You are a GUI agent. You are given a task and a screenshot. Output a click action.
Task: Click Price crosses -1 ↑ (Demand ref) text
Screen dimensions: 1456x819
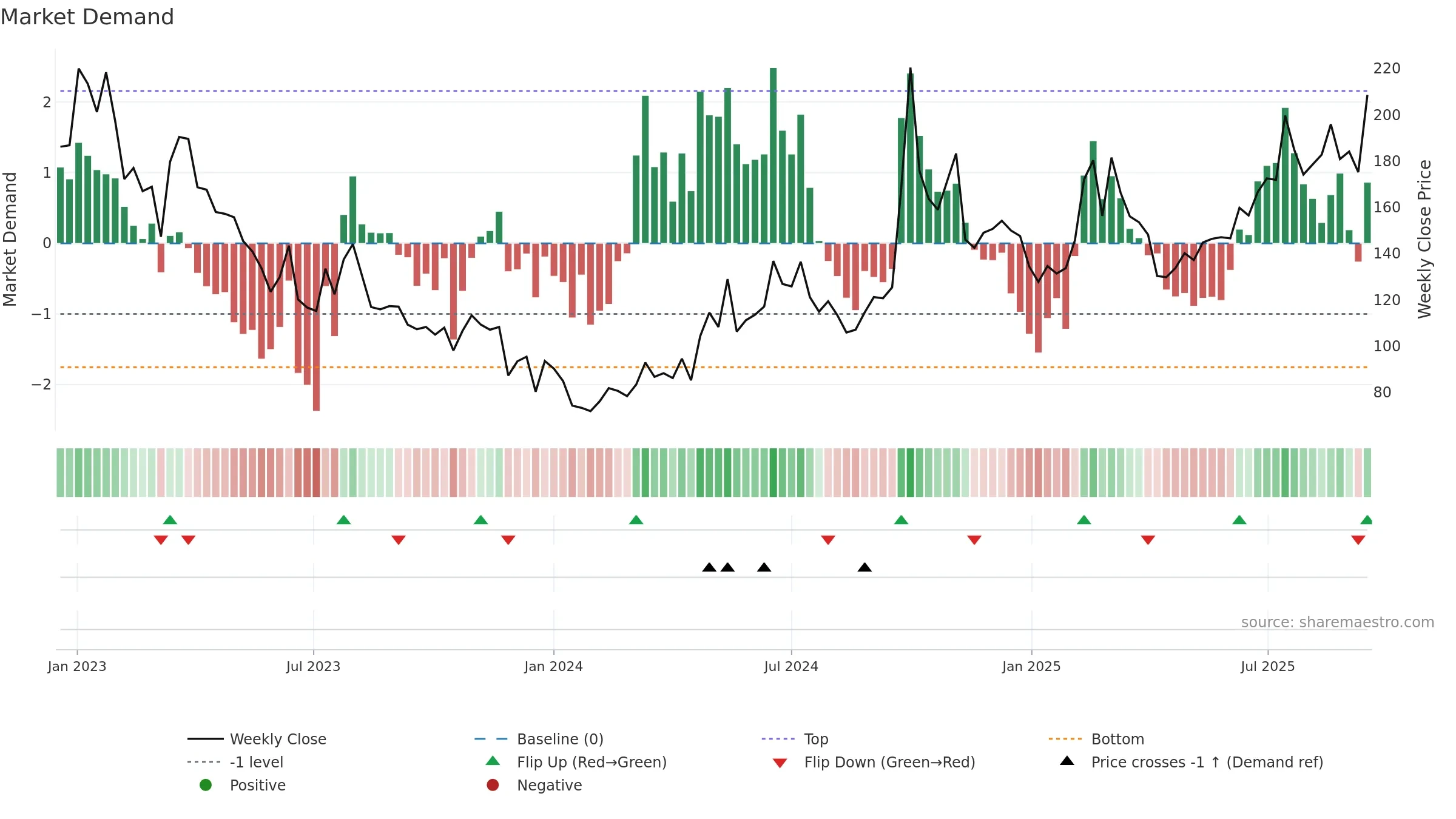coord(1207,762)
